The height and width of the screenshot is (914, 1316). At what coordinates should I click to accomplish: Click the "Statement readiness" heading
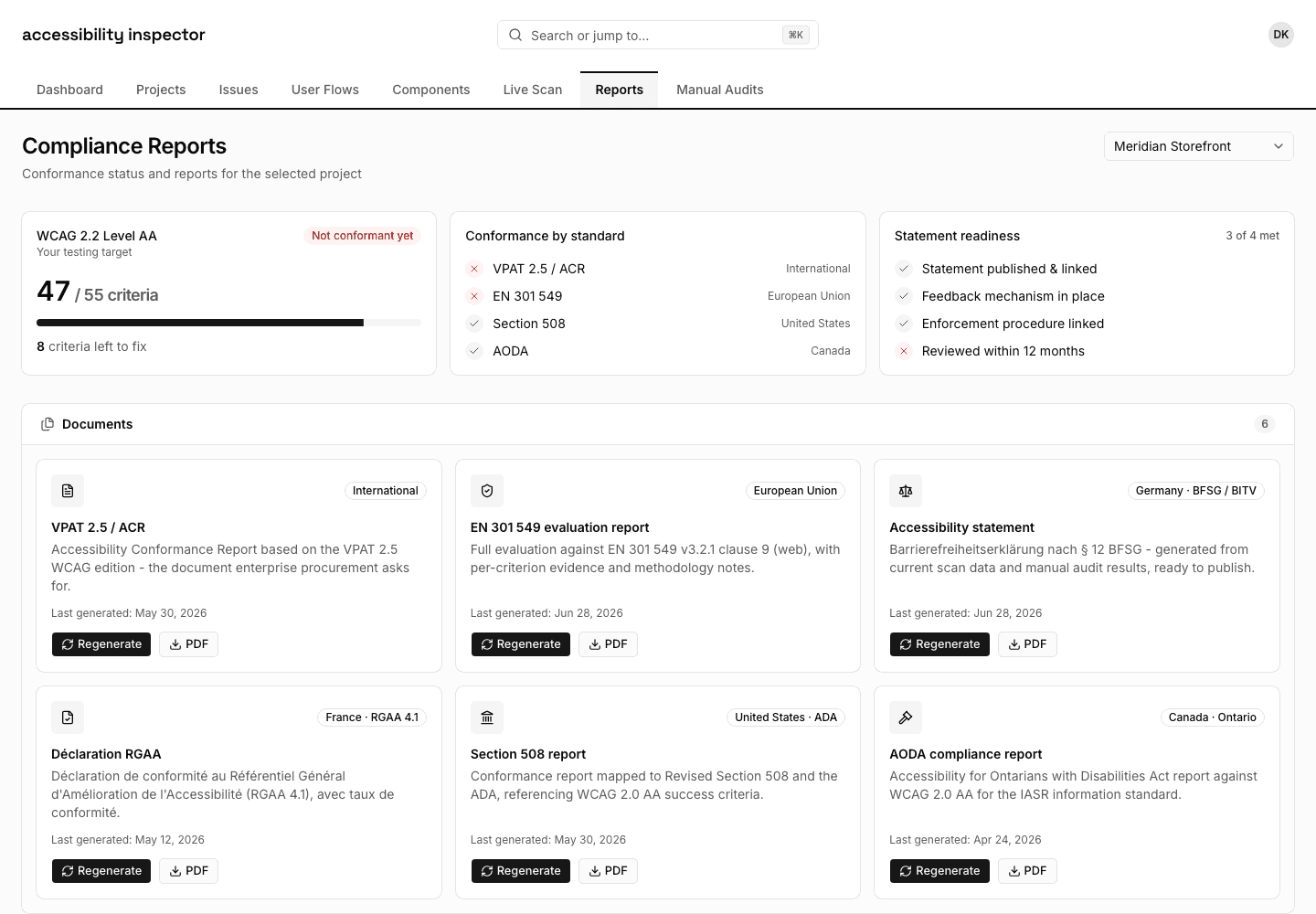957,236
